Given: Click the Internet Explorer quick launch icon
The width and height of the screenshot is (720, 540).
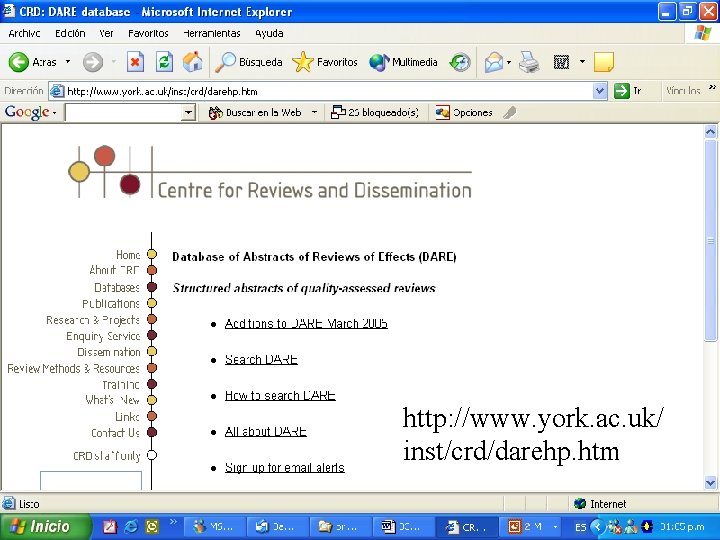Looking at the screenshot, I should (131, 526).
